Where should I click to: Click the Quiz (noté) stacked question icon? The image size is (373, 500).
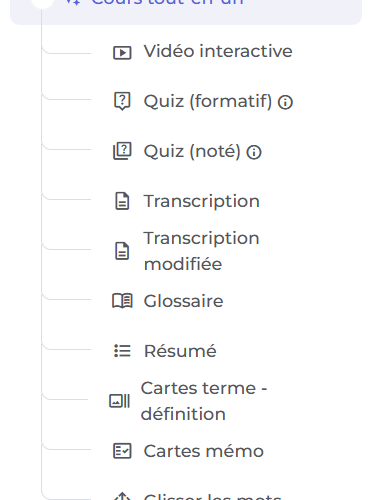[122, 151]
